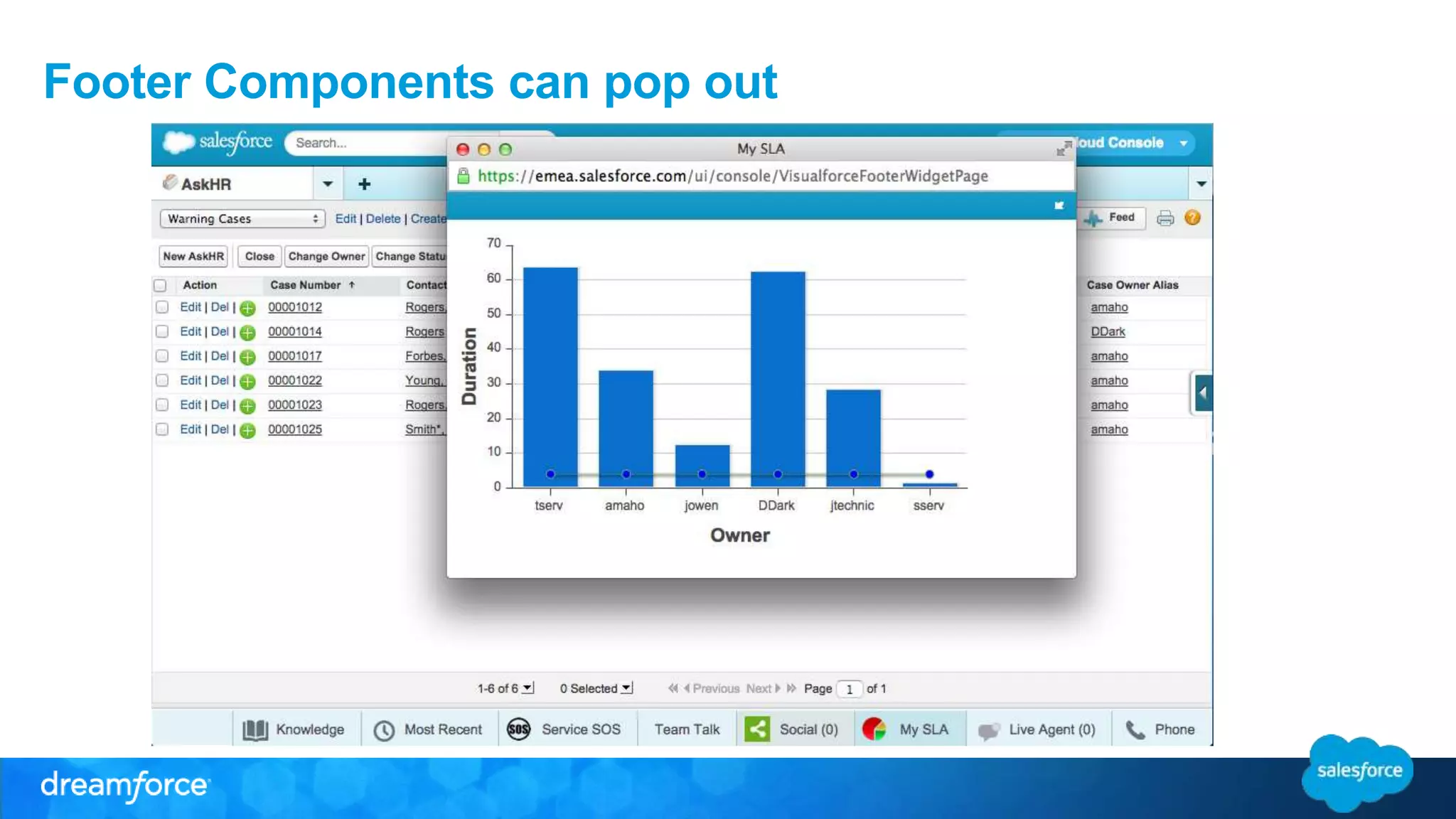
Task: Select checkbox for case 00001012
Action: (x=162, y=307)
